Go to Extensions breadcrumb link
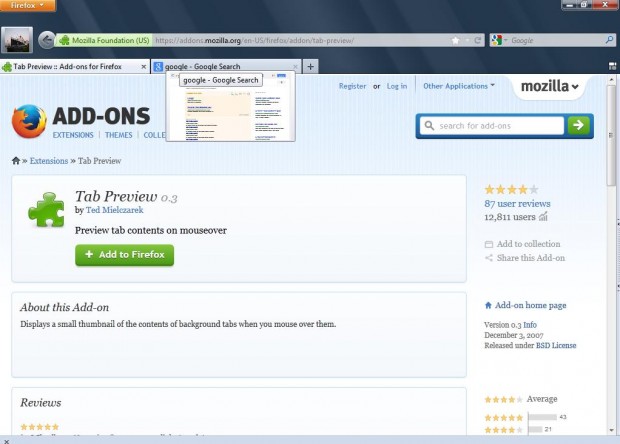Screen dimensions: 620x444 click(x=49, y=161)
